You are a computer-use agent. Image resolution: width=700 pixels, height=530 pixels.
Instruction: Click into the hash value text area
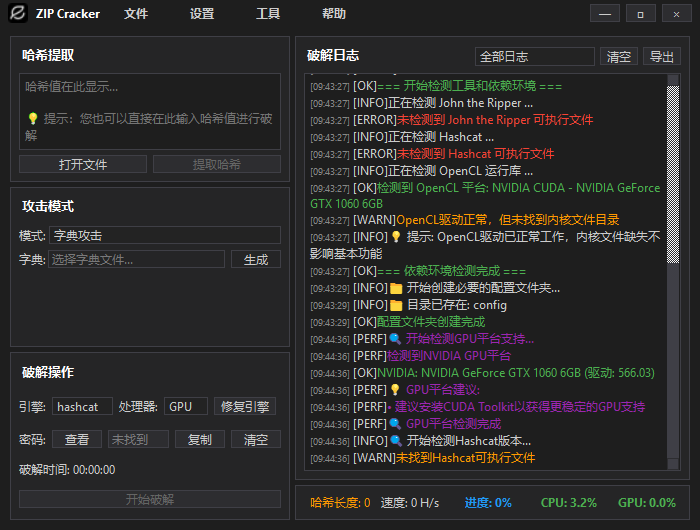[150, 112]
